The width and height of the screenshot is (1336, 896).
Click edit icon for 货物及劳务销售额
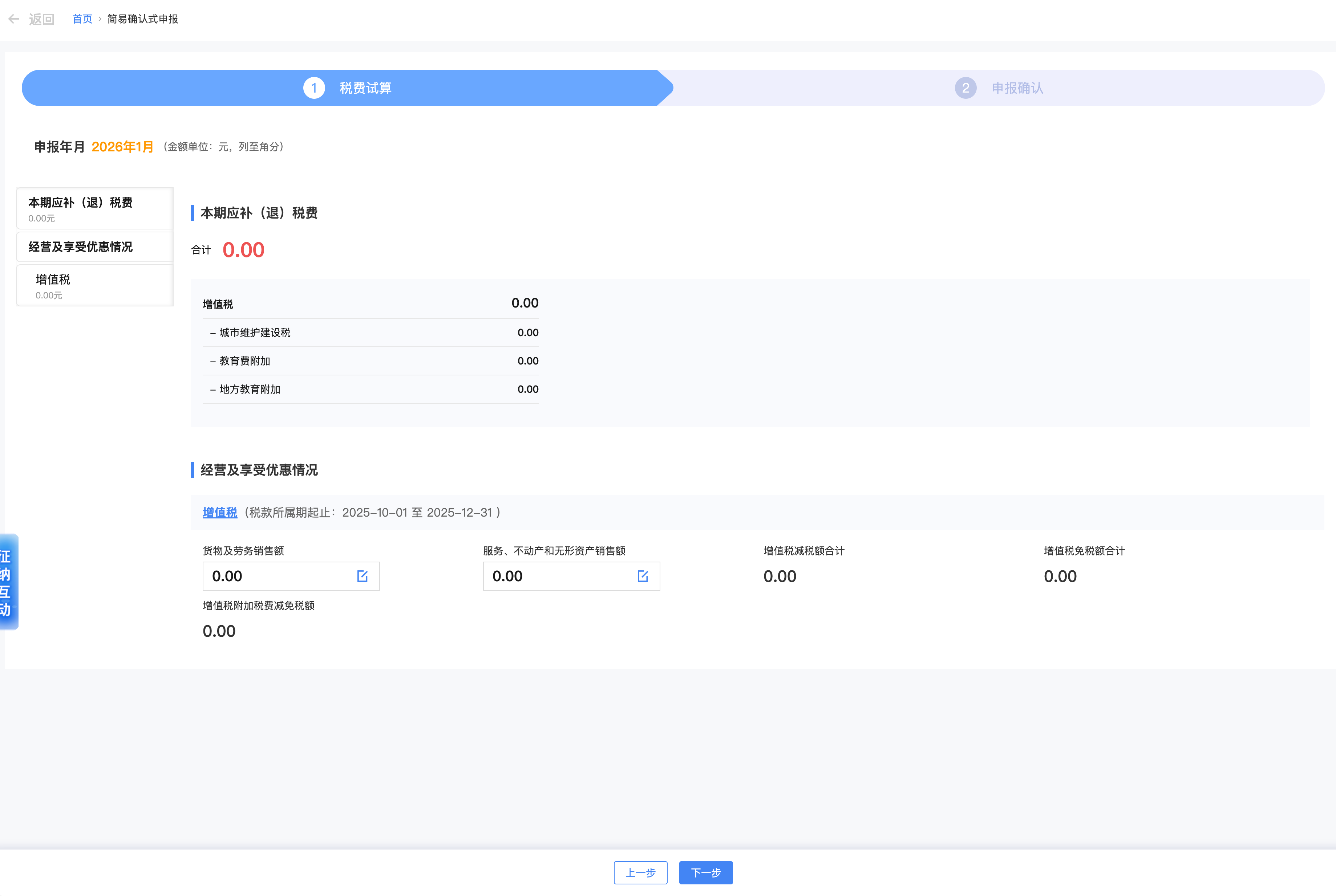click(x=363, y=576)
